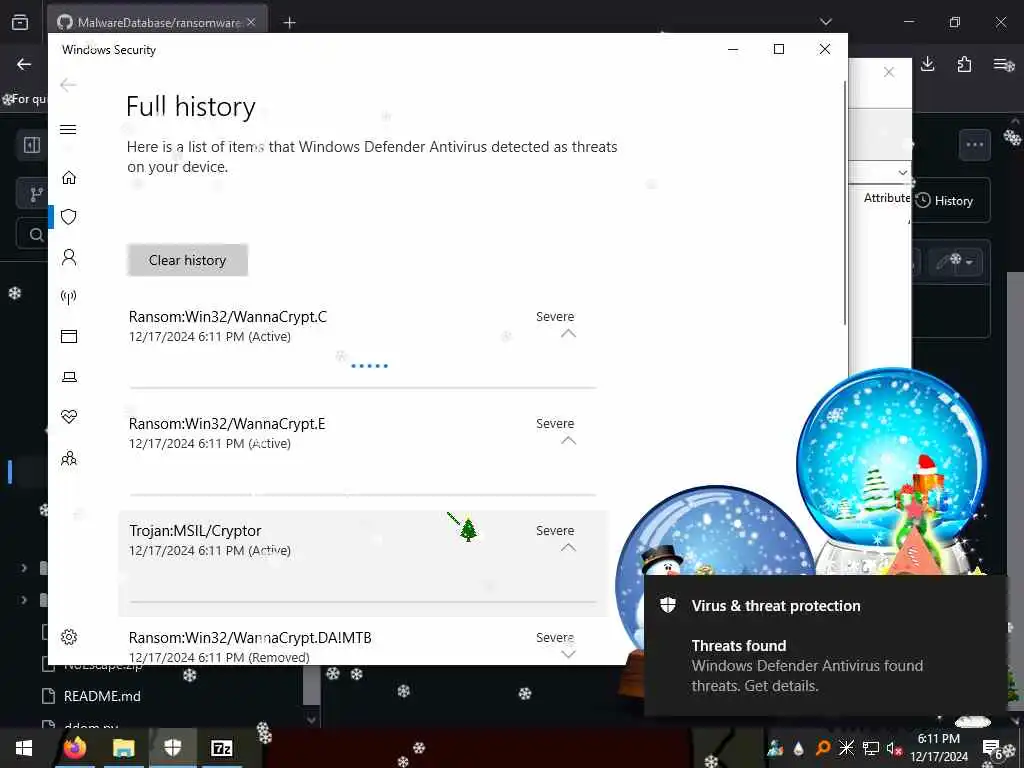The image size is (1024, 768).
Task: Select Ransom:Win32/WannaCrypt.E threat name
Action: (227, 424)
